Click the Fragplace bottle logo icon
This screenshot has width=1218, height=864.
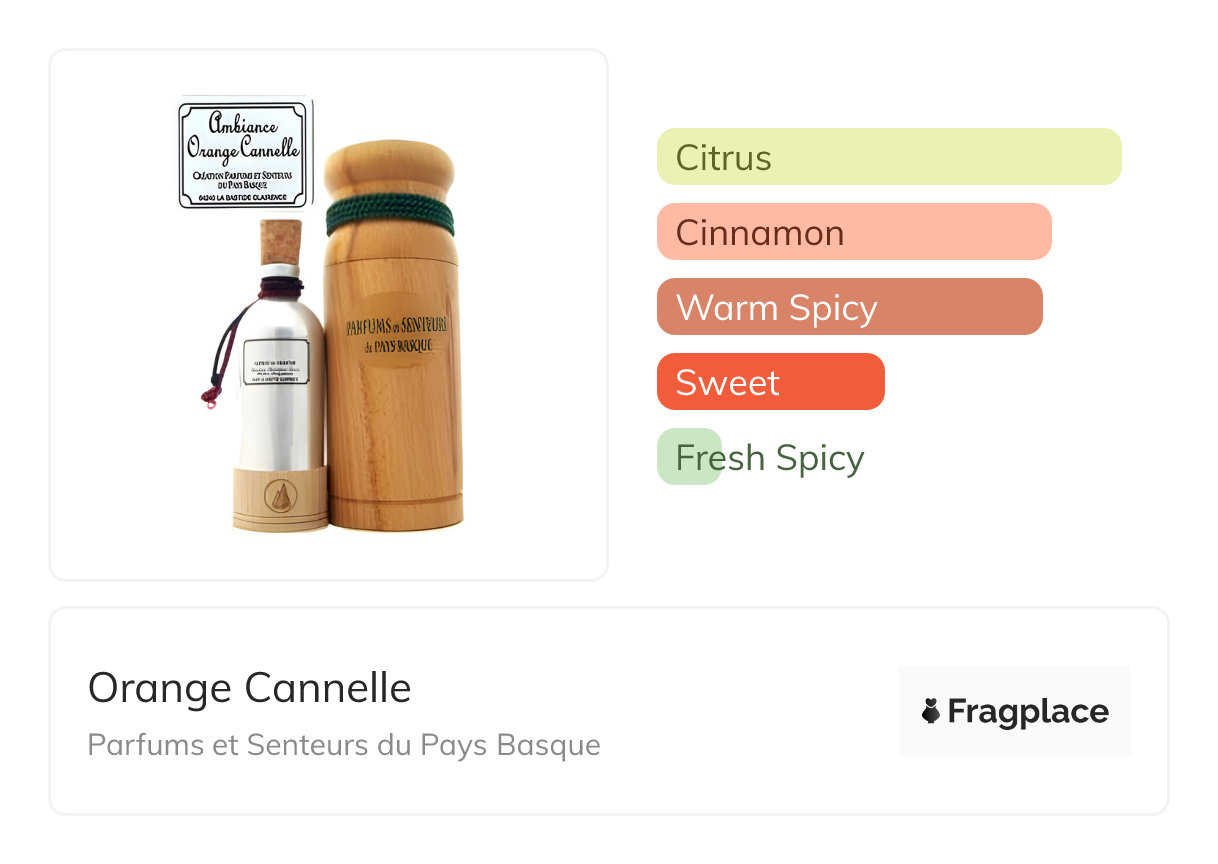tap(931, 711)
